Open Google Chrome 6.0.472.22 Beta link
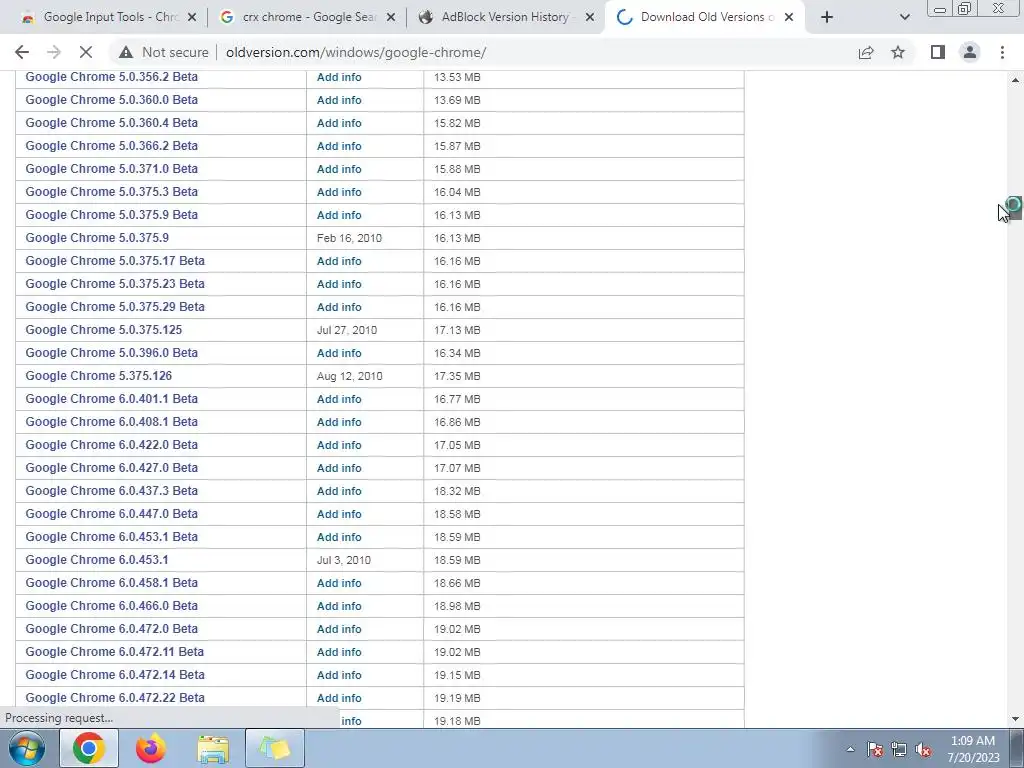Image resolution: width=1024 pixels, height=768 pixels. pyautogui.click(x=115, y=697)
